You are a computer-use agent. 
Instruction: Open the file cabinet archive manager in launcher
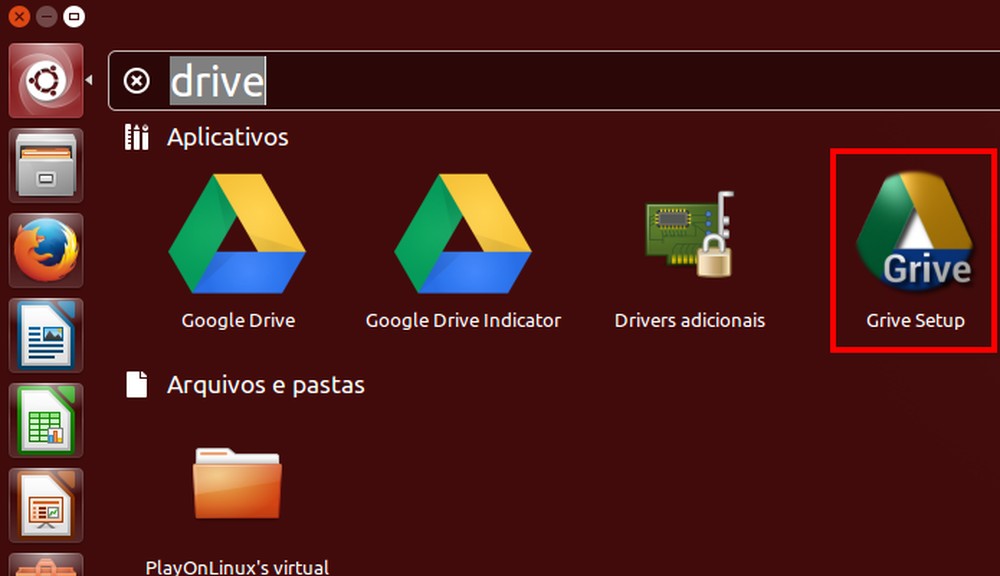(x=46, y=165)
